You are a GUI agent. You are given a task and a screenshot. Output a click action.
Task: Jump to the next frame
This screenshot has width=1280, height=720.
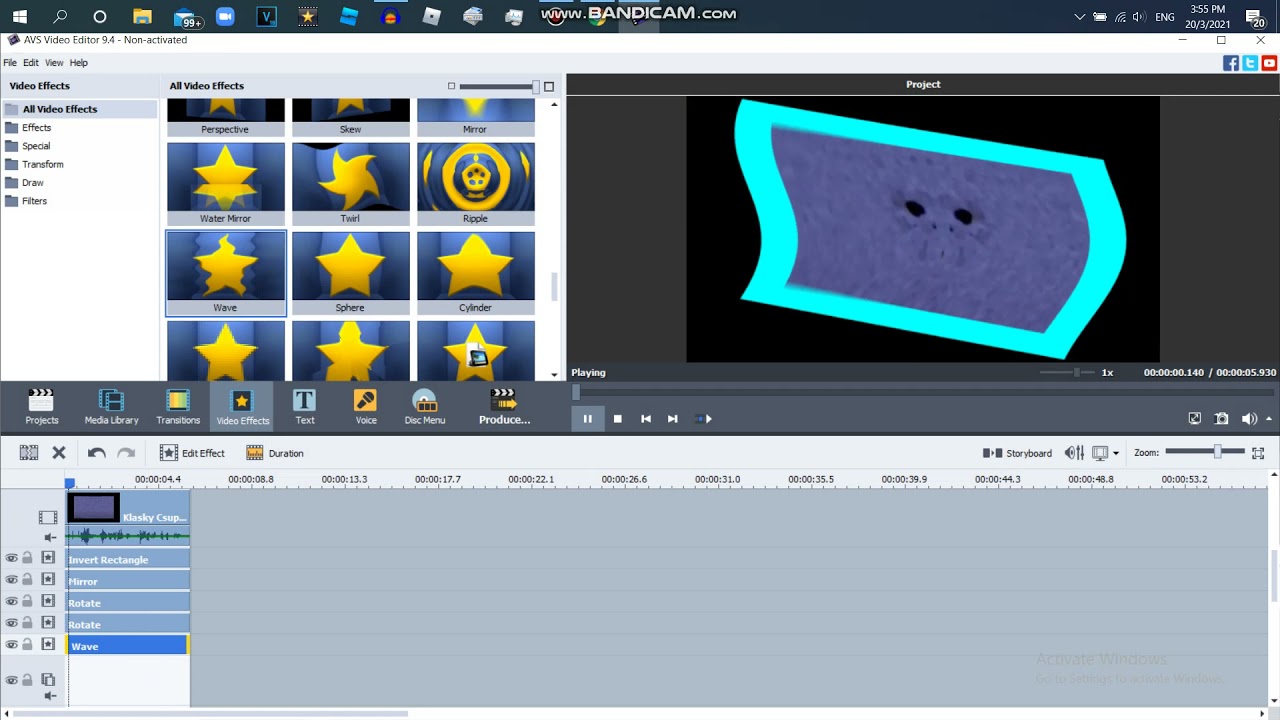(673, 419)
